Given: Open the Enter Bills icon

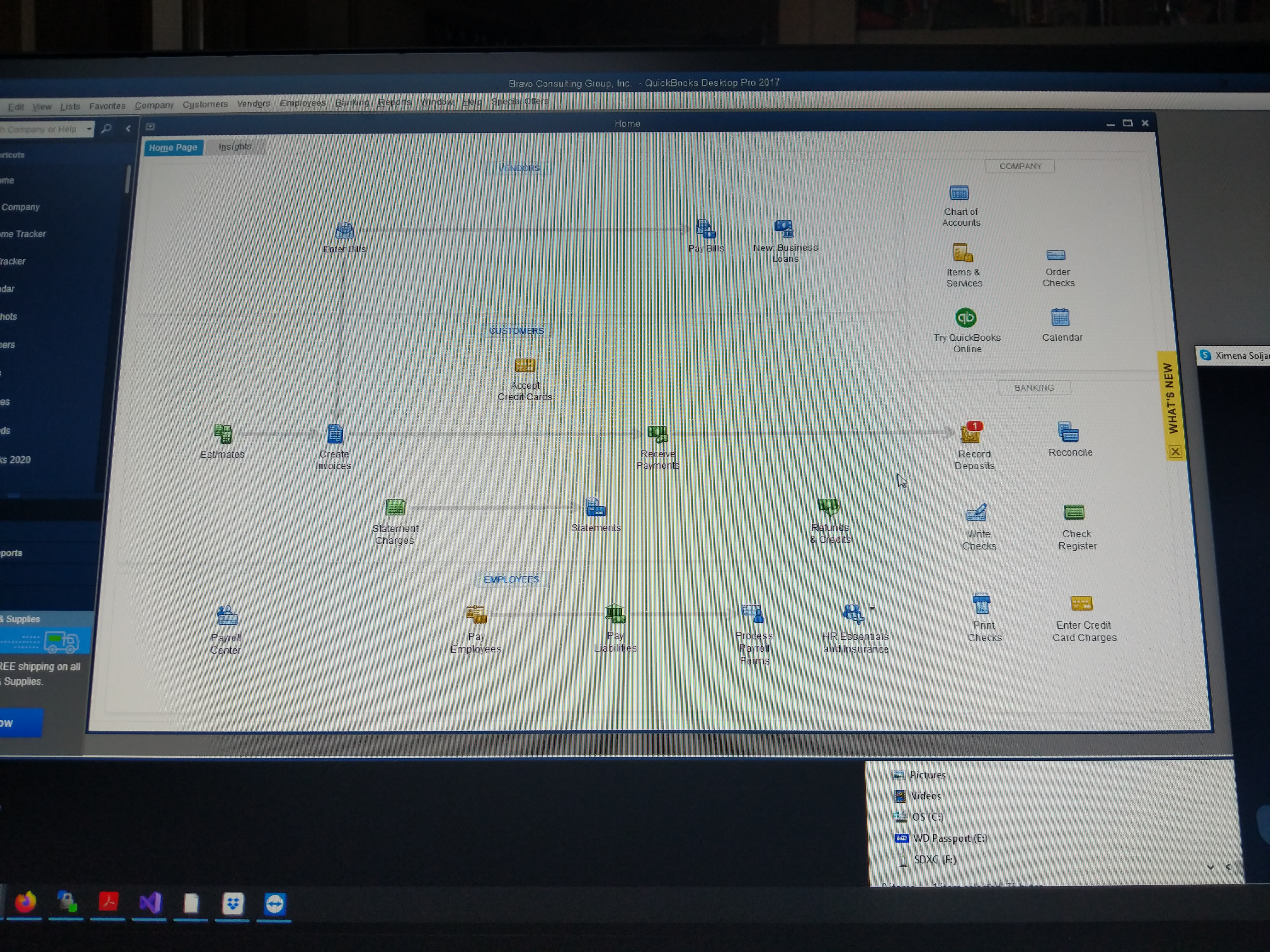Looking at the screenshot, I should tap(345, 231).
